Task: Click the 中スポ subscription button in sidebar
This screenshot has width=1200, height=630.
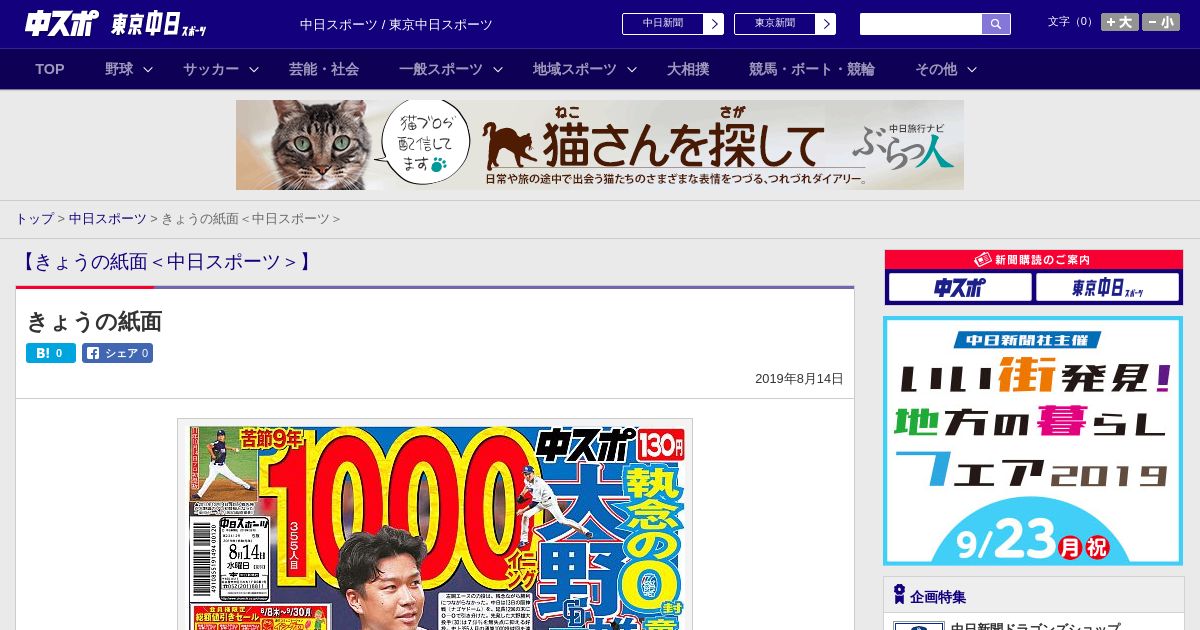Action: (960, 288)
